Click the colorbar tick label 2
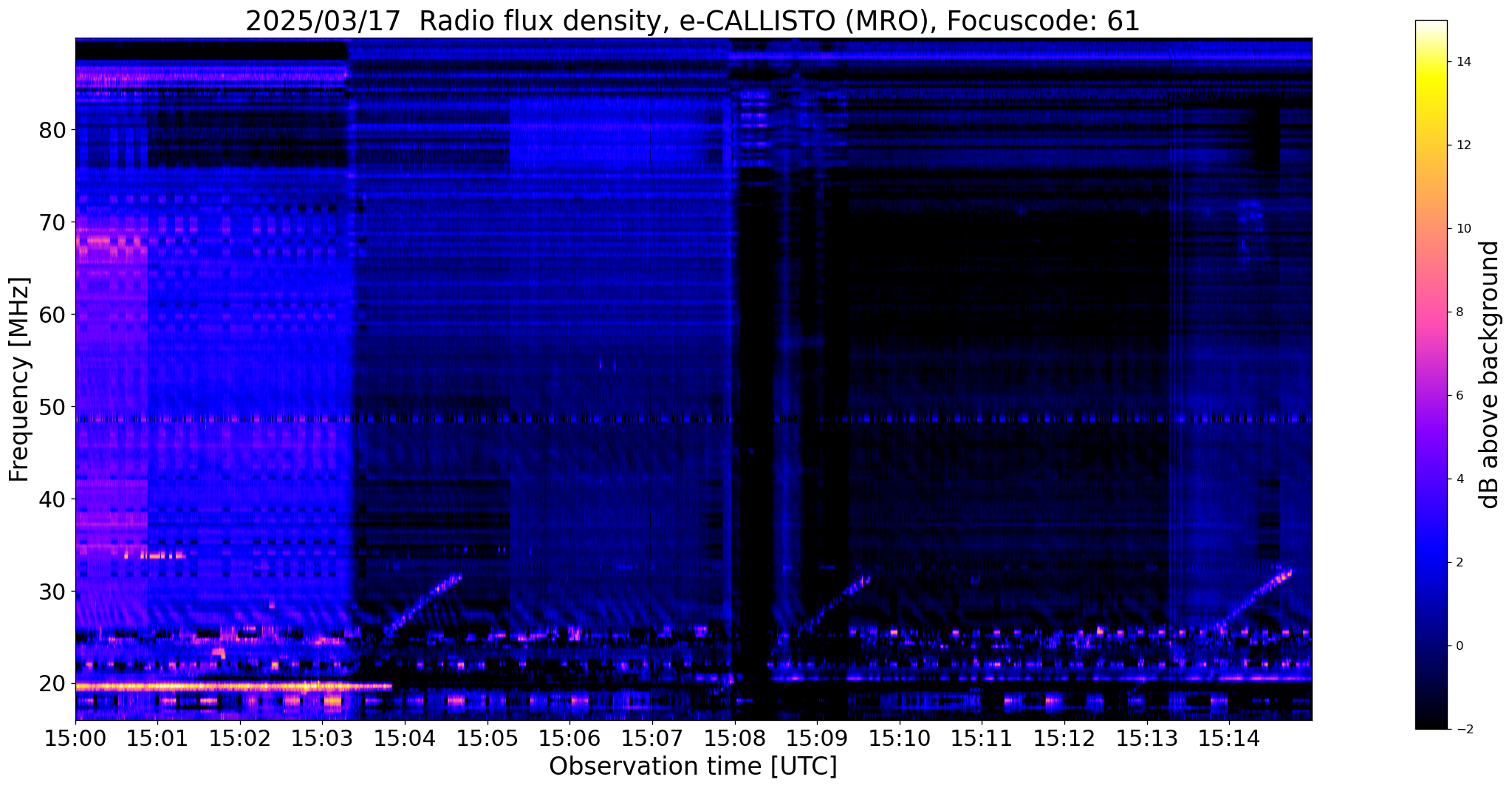1512x788 pixels. pos(1460,563)
